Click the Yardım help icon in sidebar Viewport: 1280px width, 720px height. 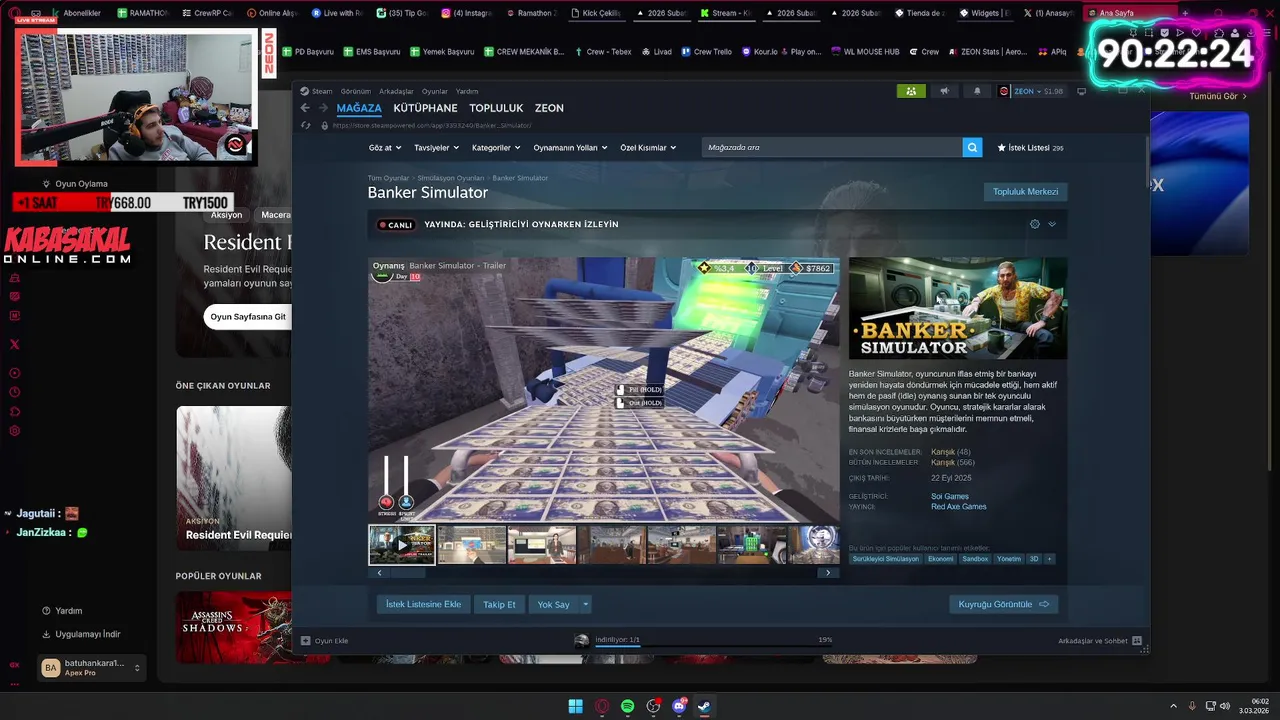(x=46, y=610)
